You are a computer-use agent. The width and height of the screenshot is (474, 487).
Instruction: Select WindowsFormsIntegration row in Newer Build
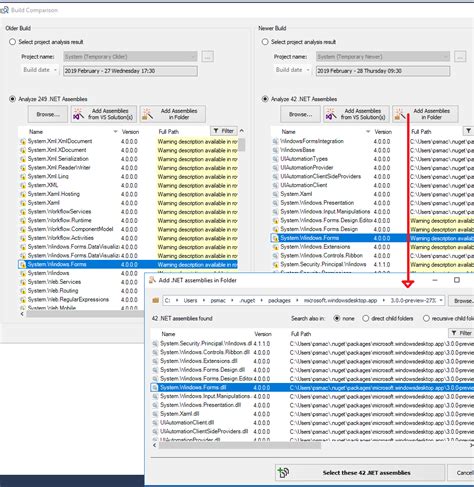coord(372,141)
